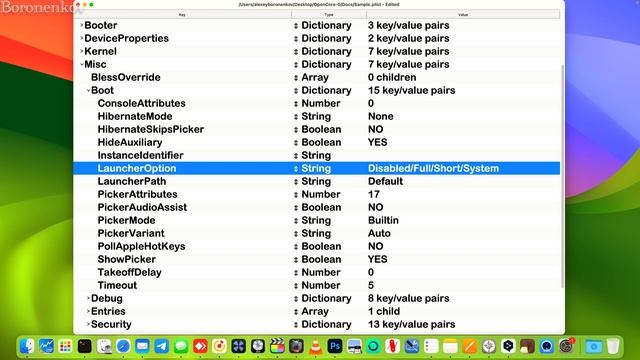Open the Trash in the dock
Viewport: 640px width, 360px height.
click(613, 346)
